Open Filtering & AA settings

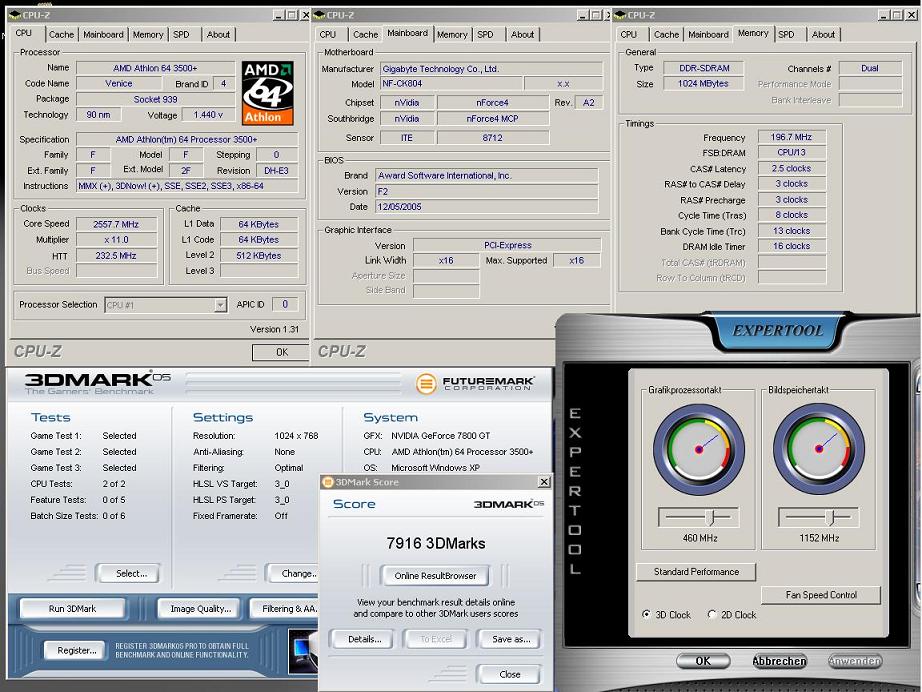pos(285,609)
